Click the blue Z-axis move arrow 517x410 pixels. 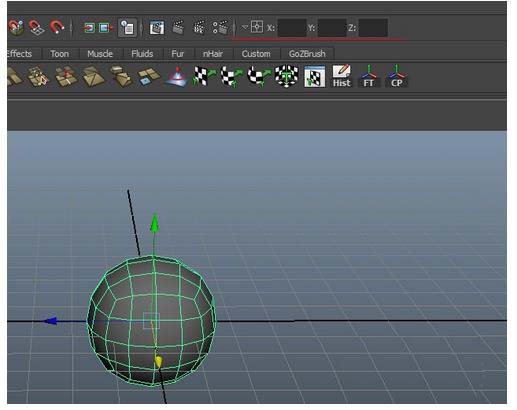pos(51,321)
